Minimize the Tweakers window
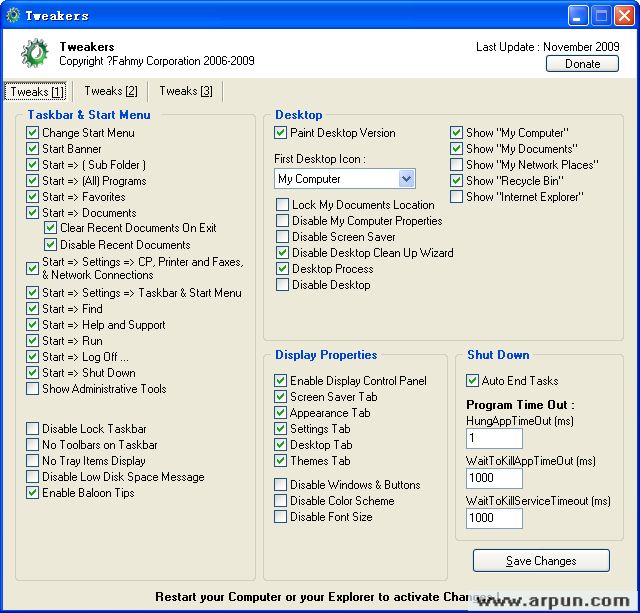This screenshot has width=640, height=613. coord(578,16)
